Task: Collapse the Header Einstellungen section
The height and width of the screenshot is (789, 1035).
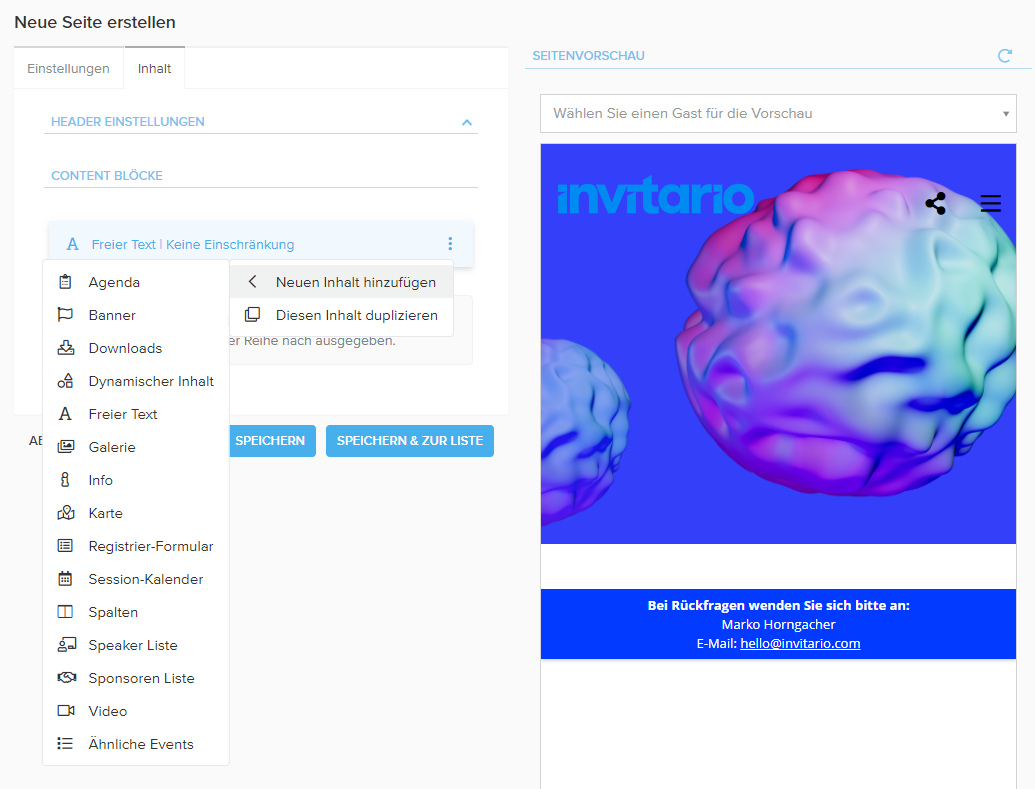Action: [x=466, y=122]
